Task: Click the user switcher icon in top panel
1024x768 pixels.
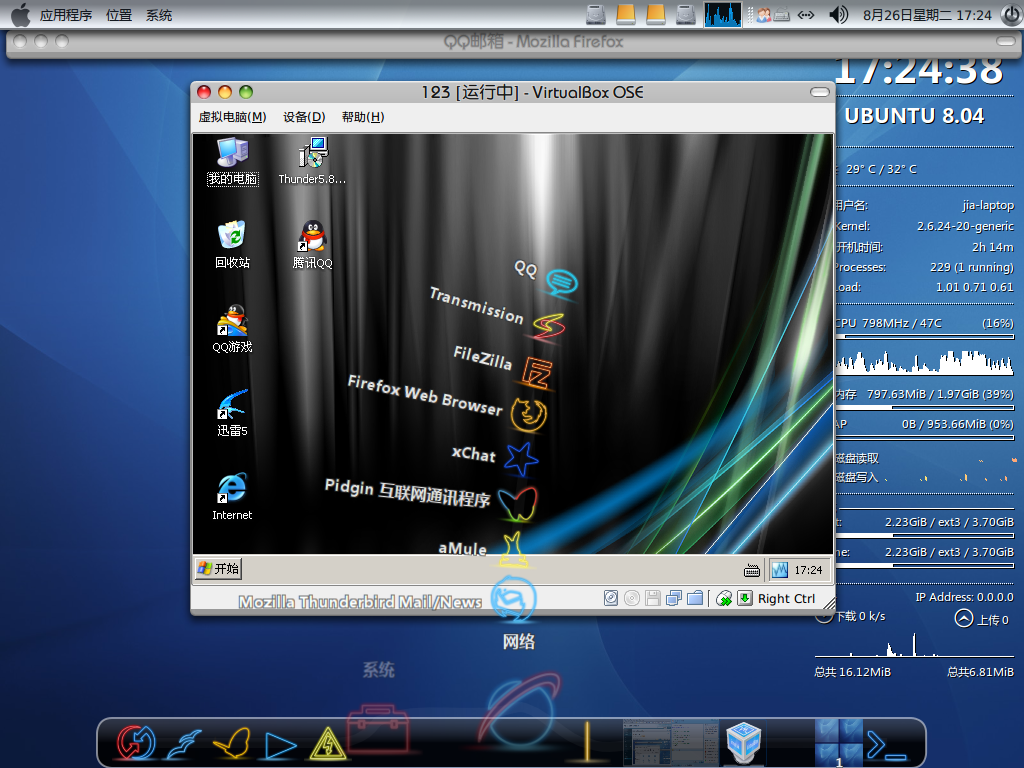Action: pyautogui.click(x=763, y=14)
